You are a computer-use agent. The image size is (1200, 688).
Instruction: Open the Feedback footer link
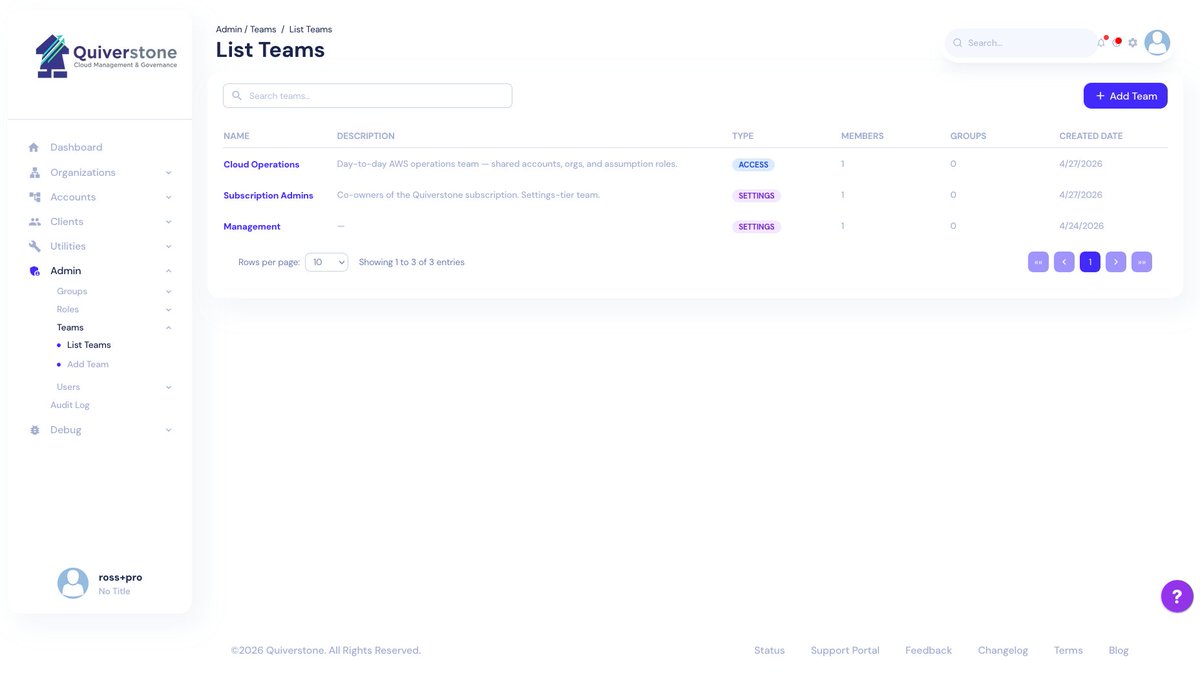928,650
